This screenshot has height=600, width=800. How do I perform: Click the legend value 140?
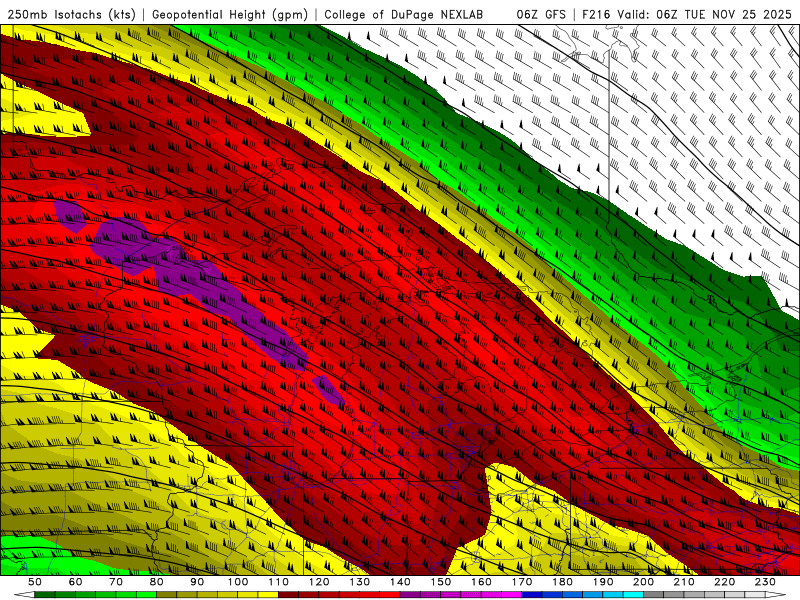click(x=400, y=582)
